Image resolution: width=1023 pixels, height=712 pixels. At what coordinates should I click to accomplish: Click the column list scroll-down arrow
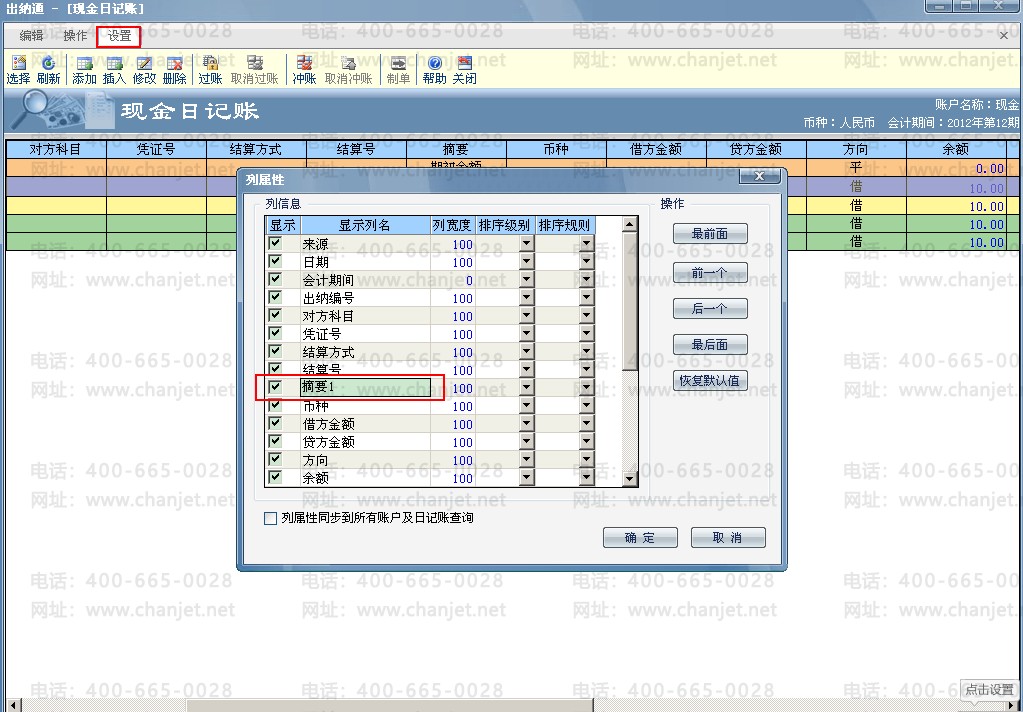pos(630,479)
